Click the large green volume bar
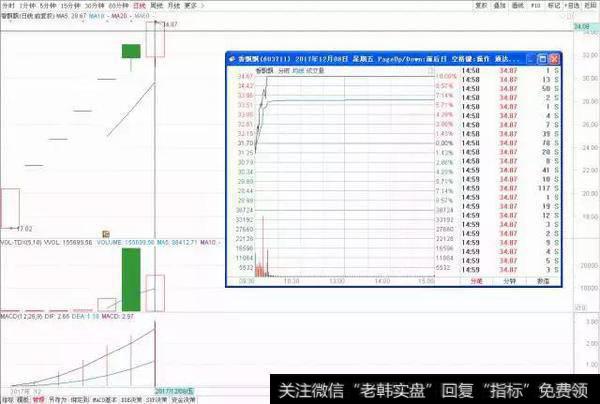The width and height of the screenshot is (600, 404). click(131, 280)
